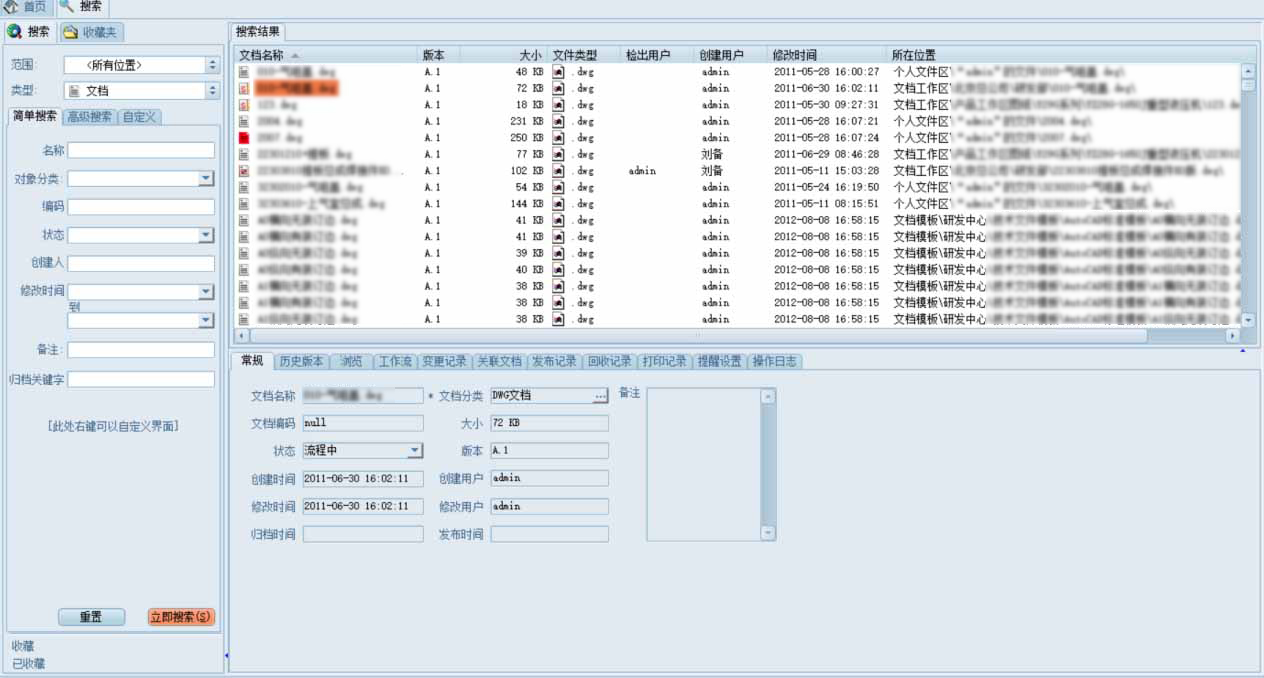
Task: Switch to the 工作流 tab
Action: pyautogui.click(x=395, y=361)
